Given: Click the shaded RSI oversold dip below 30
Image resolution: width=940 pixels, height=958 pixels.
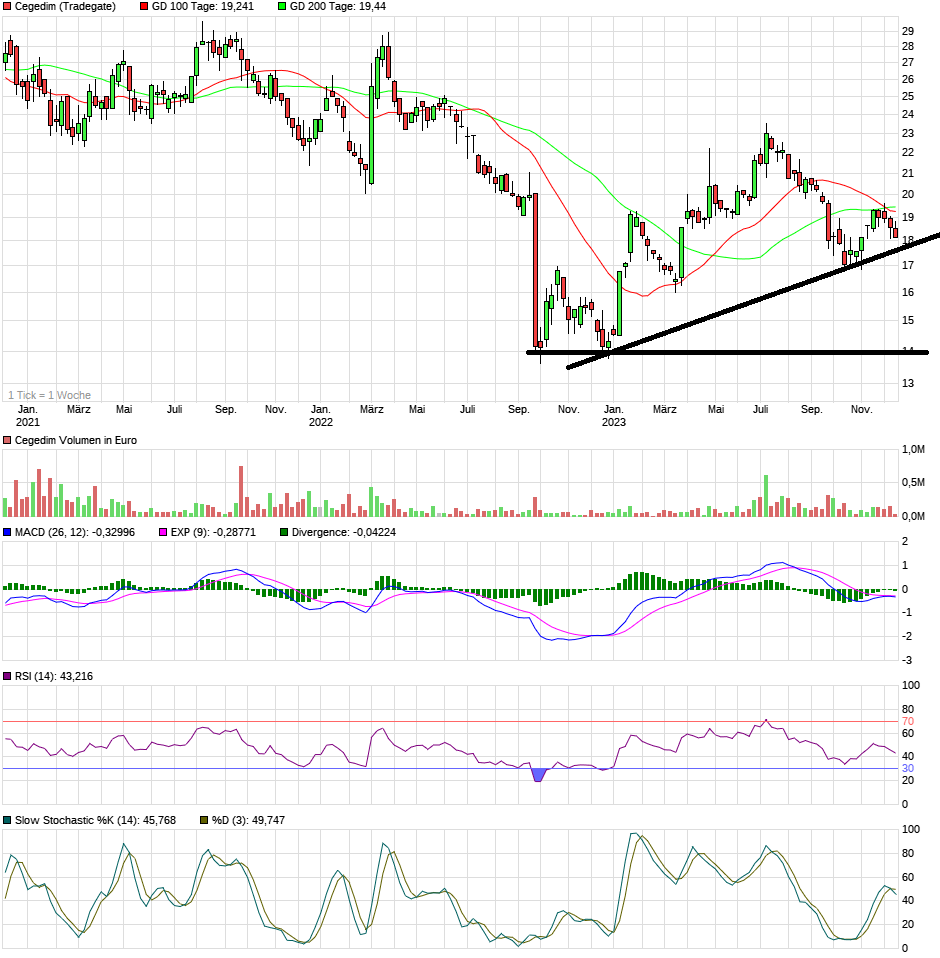Looking at the screenshot, I should (538, 775).
